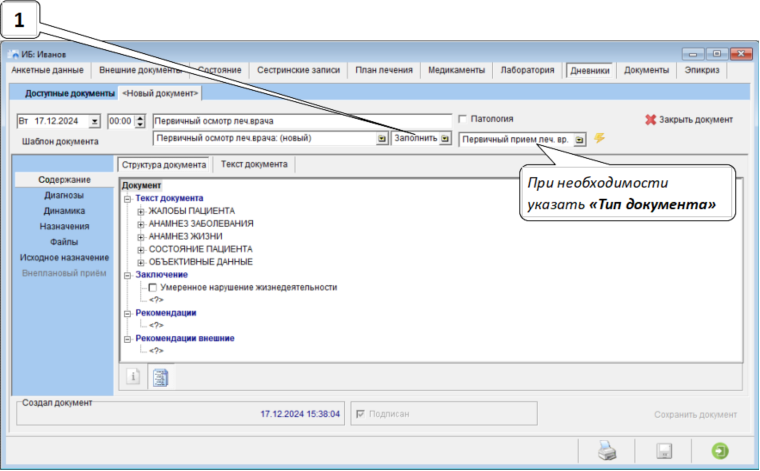Click the yellow lightning bolt icon

tap(600, 139)
